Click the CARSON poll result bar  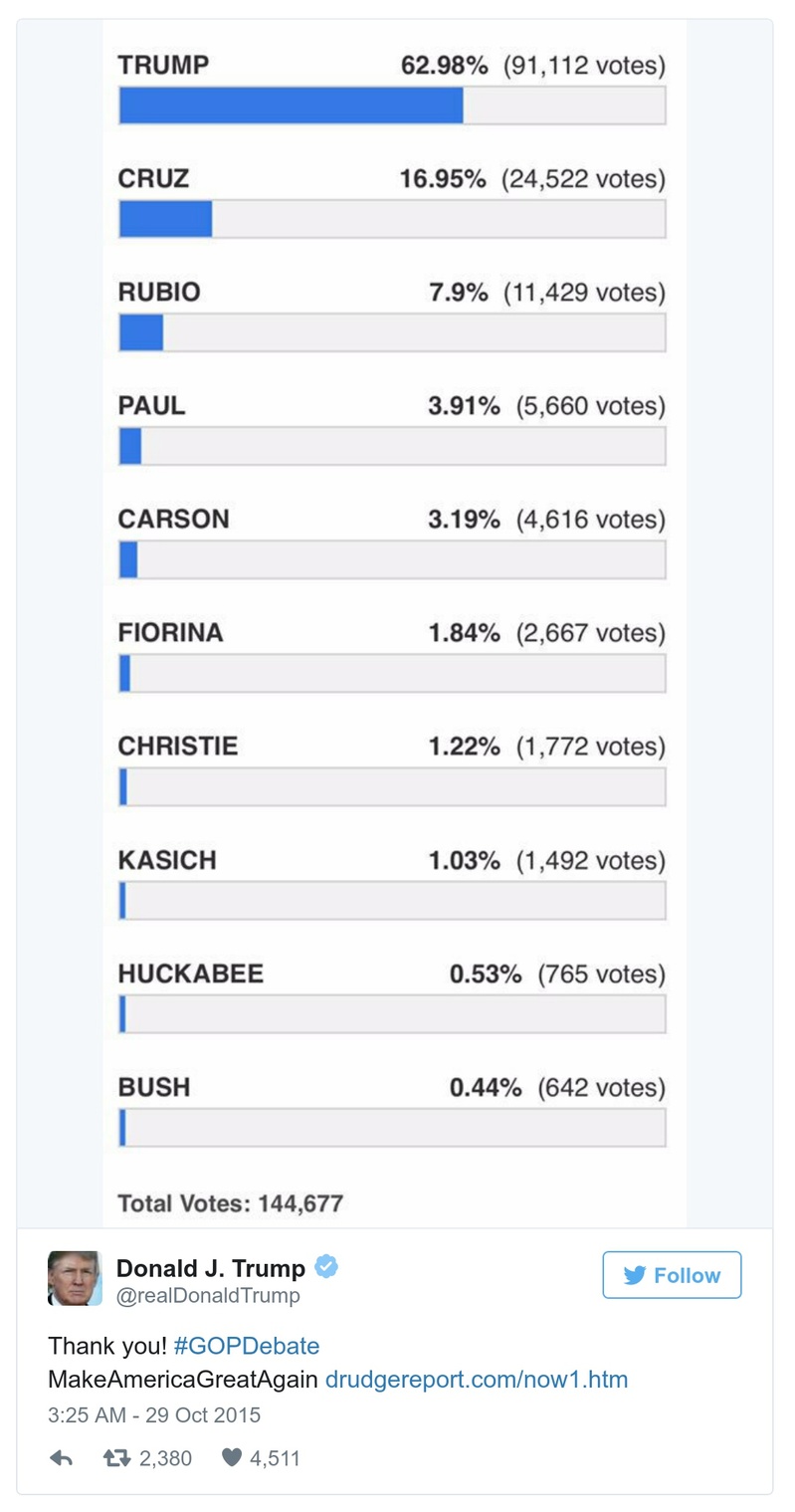(392, 559)
